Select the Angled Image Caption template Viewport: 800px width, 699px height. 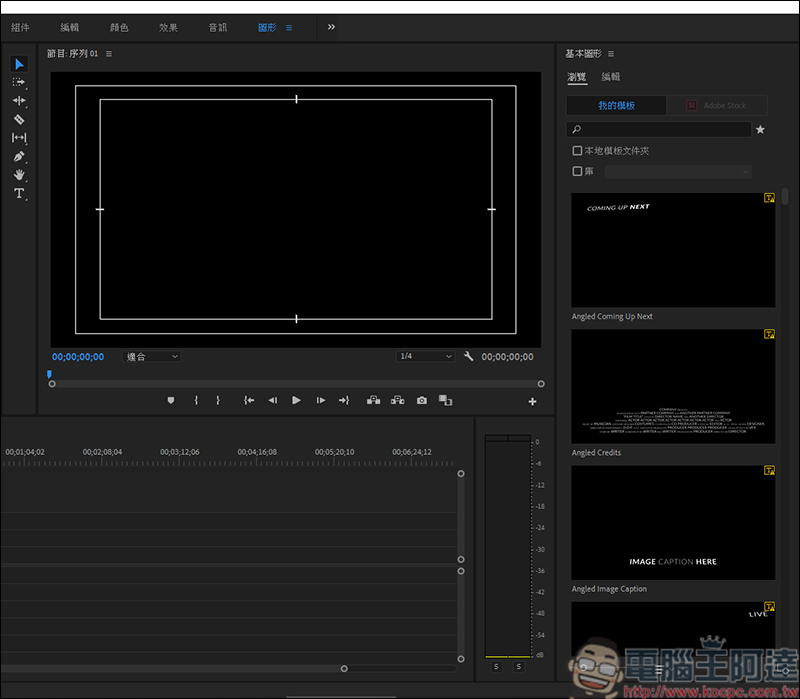pos(673,522)
